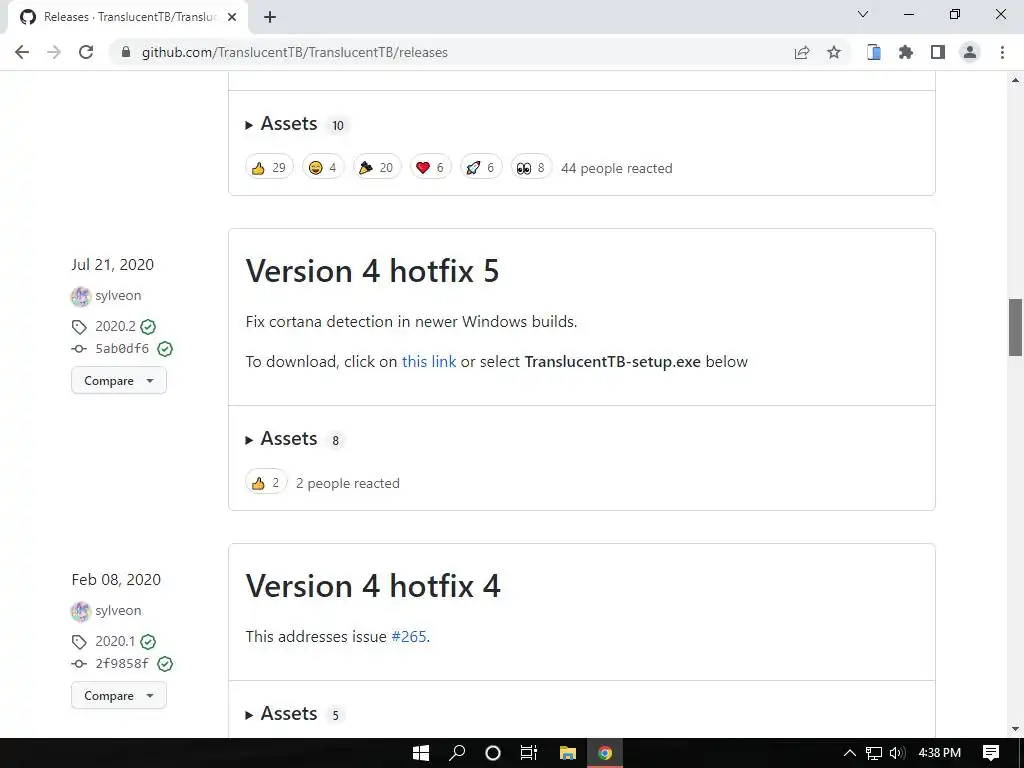This screenshot has width=1024, height=768.
Task: Follow the 'this link' download link
Action: pos(428,362)
